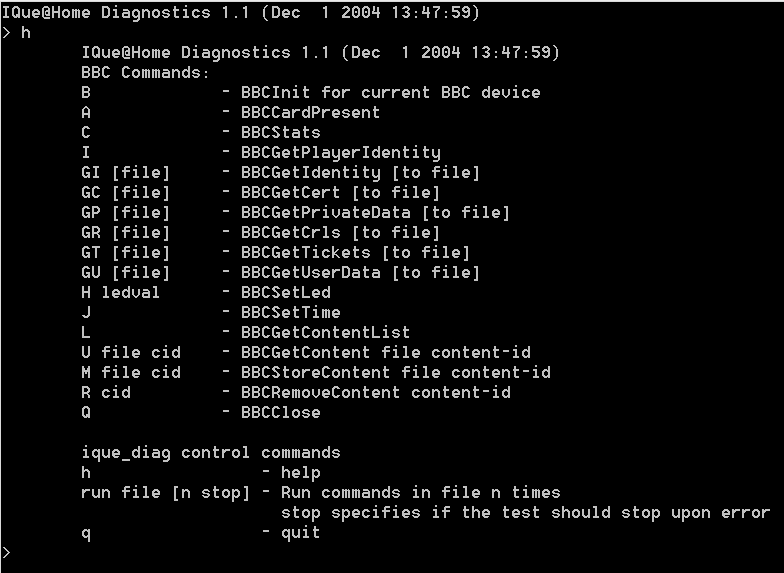The width and height of the screenshot is (784, 573).
Task: Click the BBCGetCrls [to file] description
Action: (x=340, y=232)
